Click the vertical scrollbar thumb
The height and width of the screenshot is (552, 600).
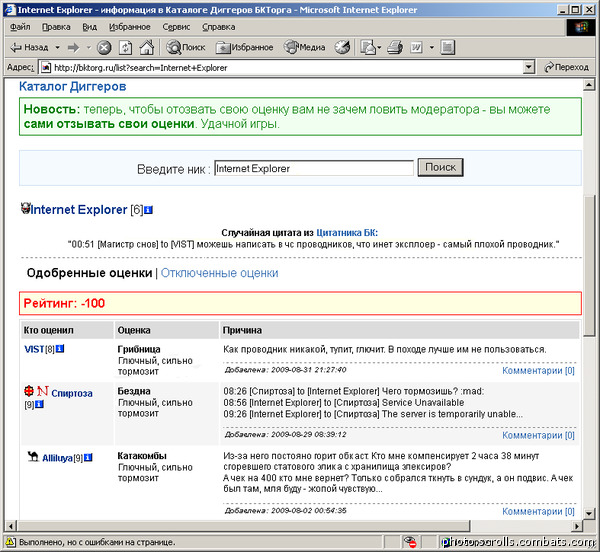click(589, 266)
